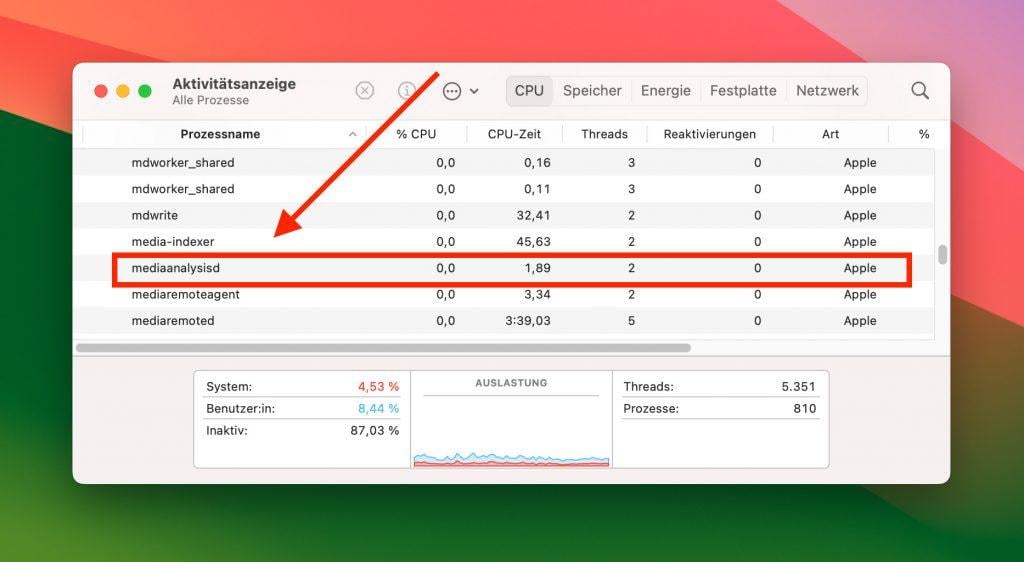Screen dimensions: 1024x562
Task: Zoom window with green button
Action: pyautogui.click(x=145, y=91)
